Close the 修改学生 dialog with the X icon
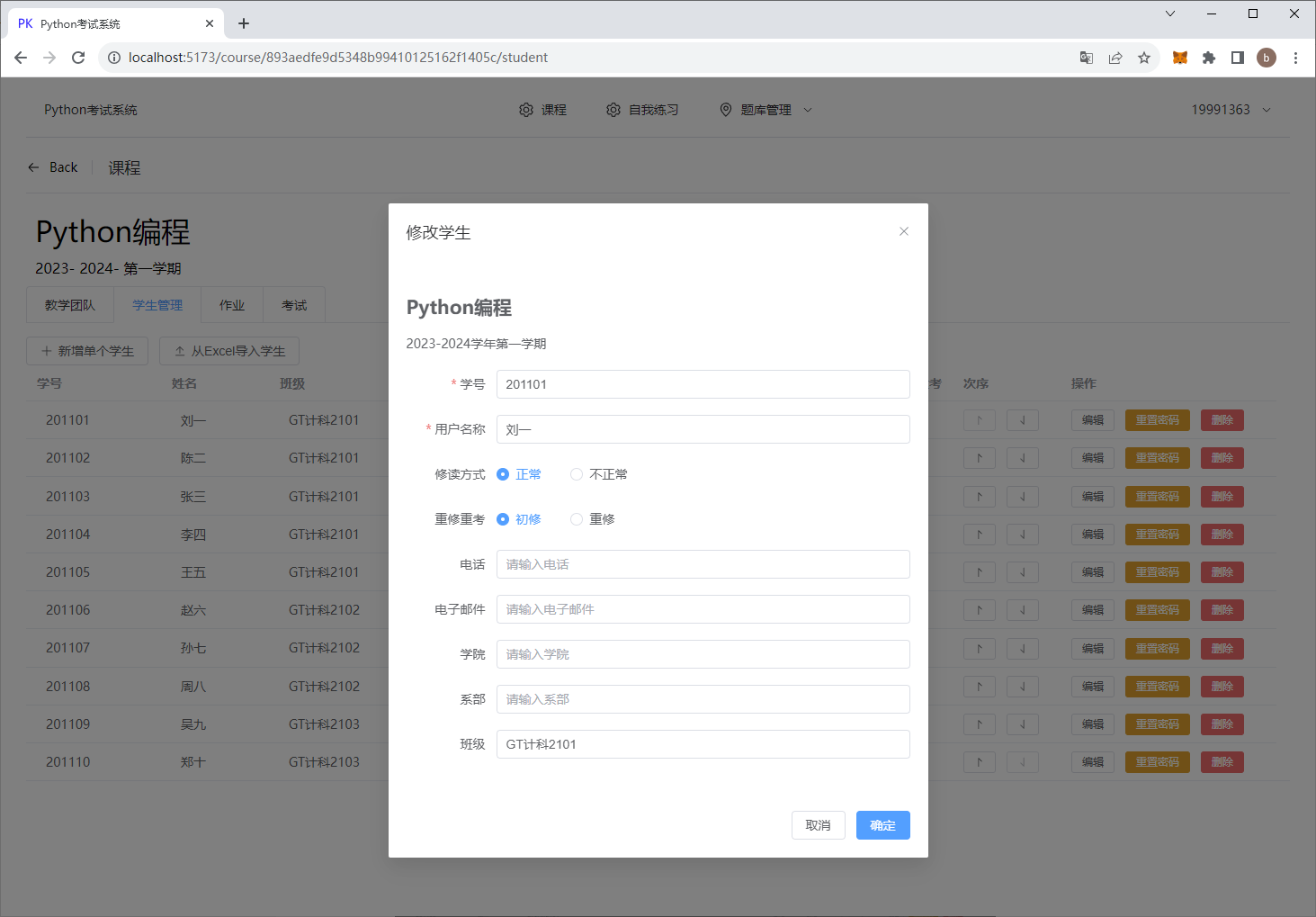The height and width of the screenshot is (917, 1316). pyautogui.click(x=903, y=231)
